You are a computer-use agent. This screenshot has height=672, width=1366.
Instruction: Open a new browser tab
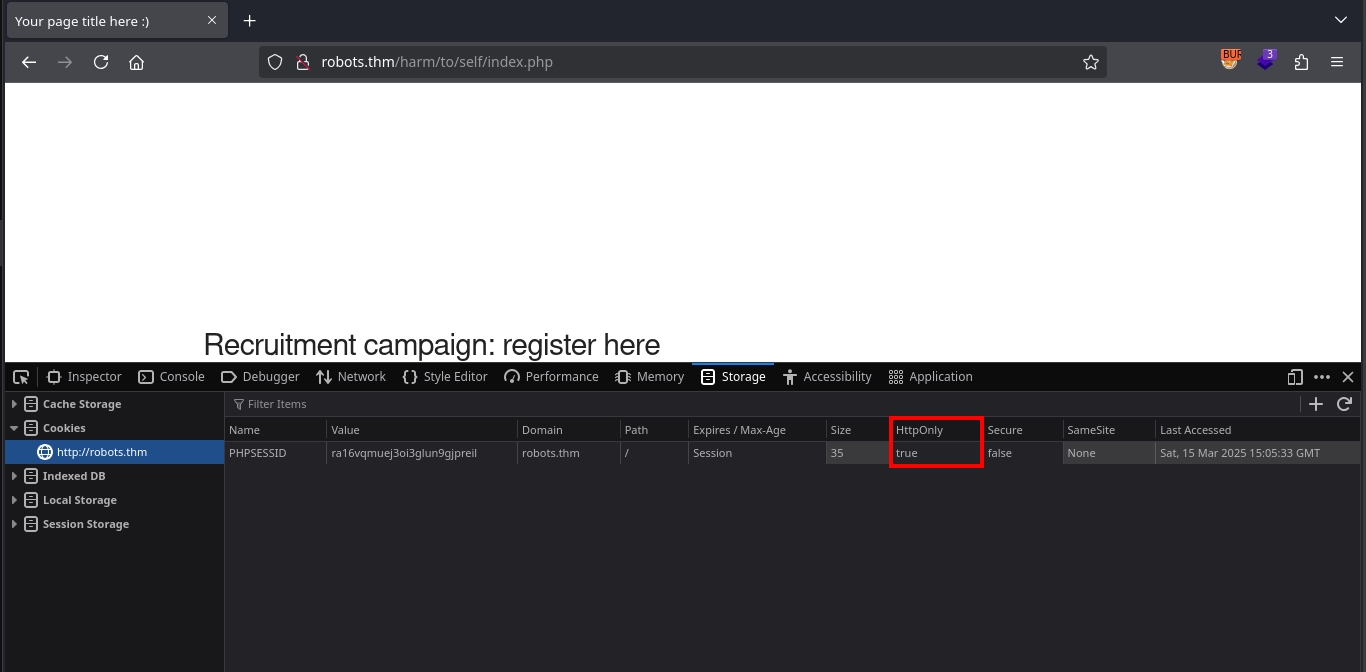[250, 21]
